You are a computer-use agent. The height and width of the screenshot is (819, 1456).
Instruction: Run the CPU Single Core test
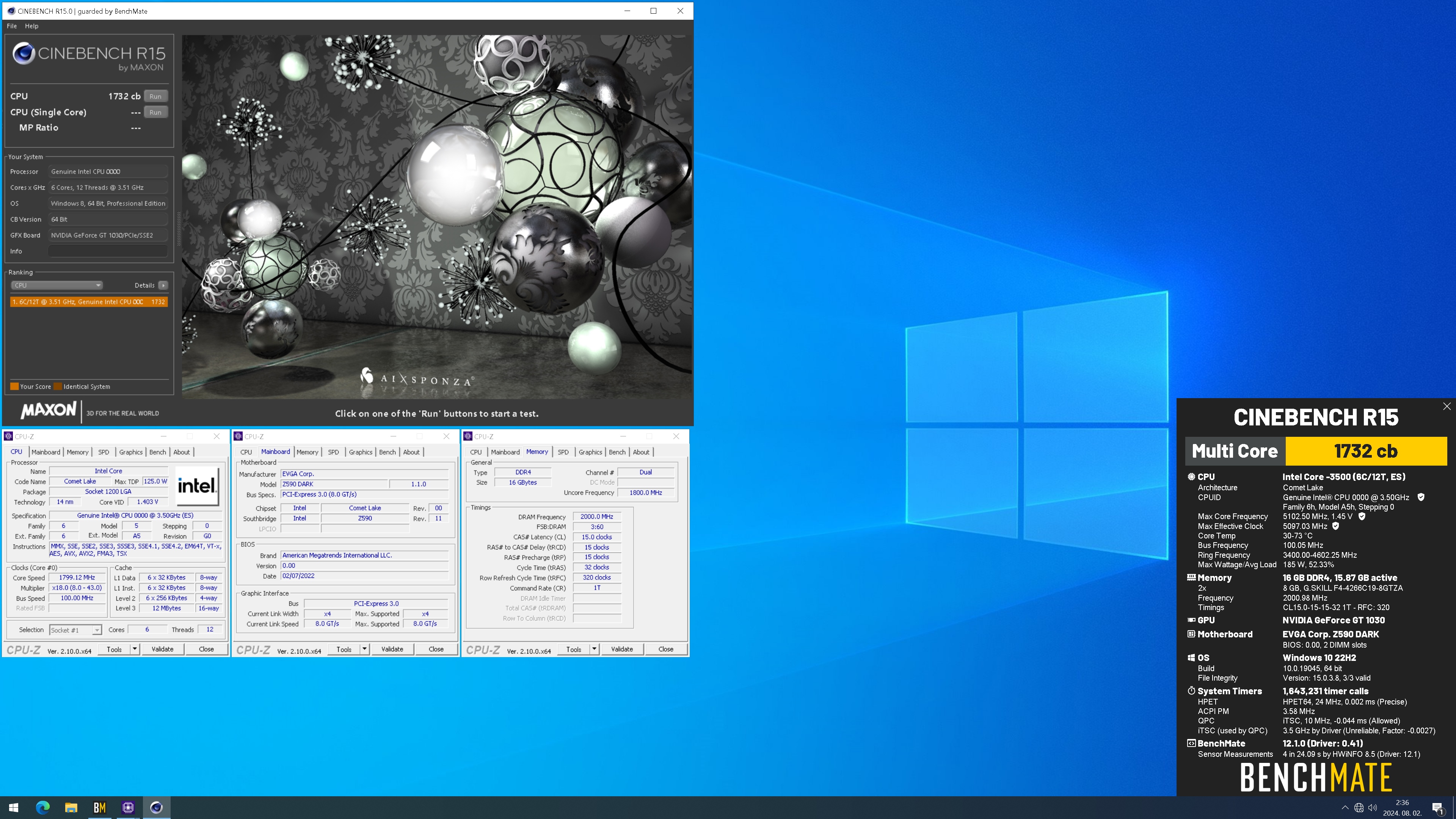(155, 112)
